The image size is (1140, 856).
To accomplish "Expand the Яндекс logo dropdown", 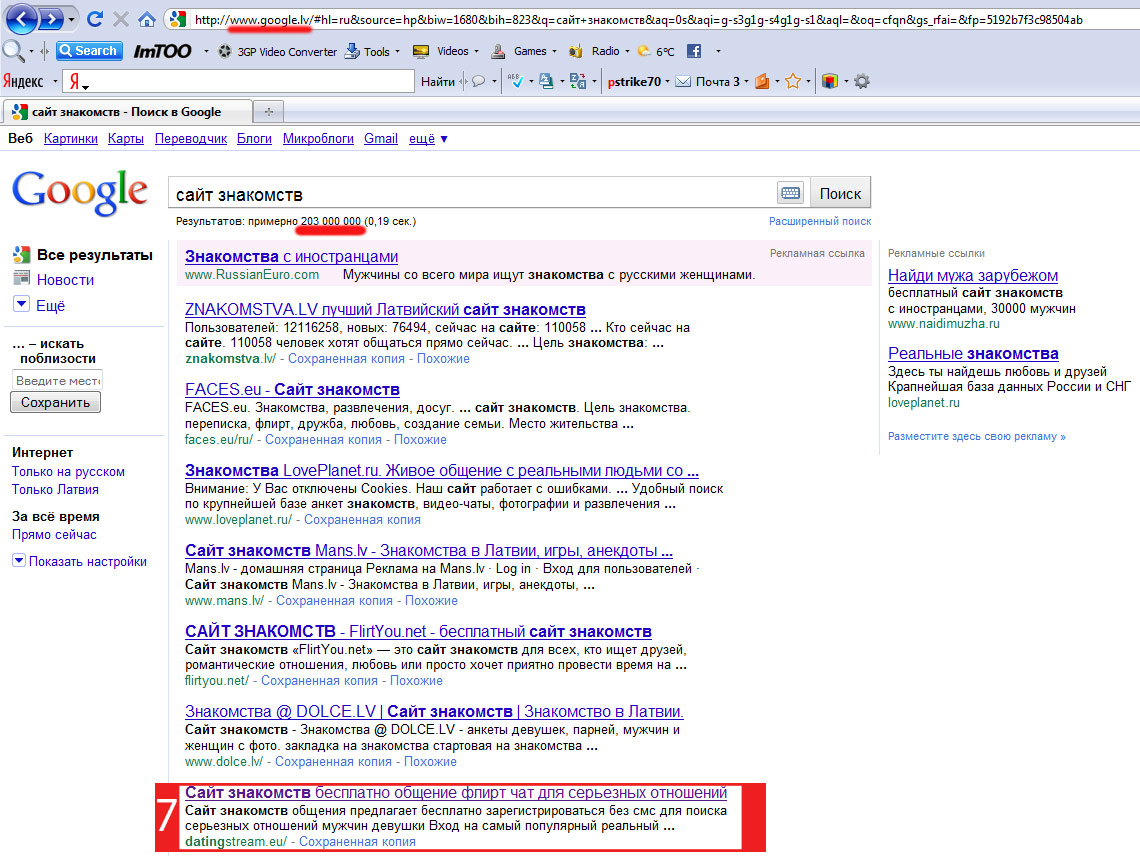I will 55,81.
